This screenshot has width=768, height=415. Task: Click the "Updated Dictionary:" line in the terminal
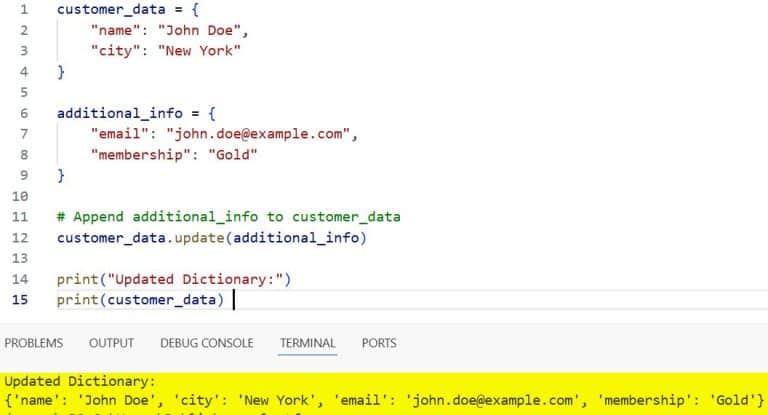(80, 382)
